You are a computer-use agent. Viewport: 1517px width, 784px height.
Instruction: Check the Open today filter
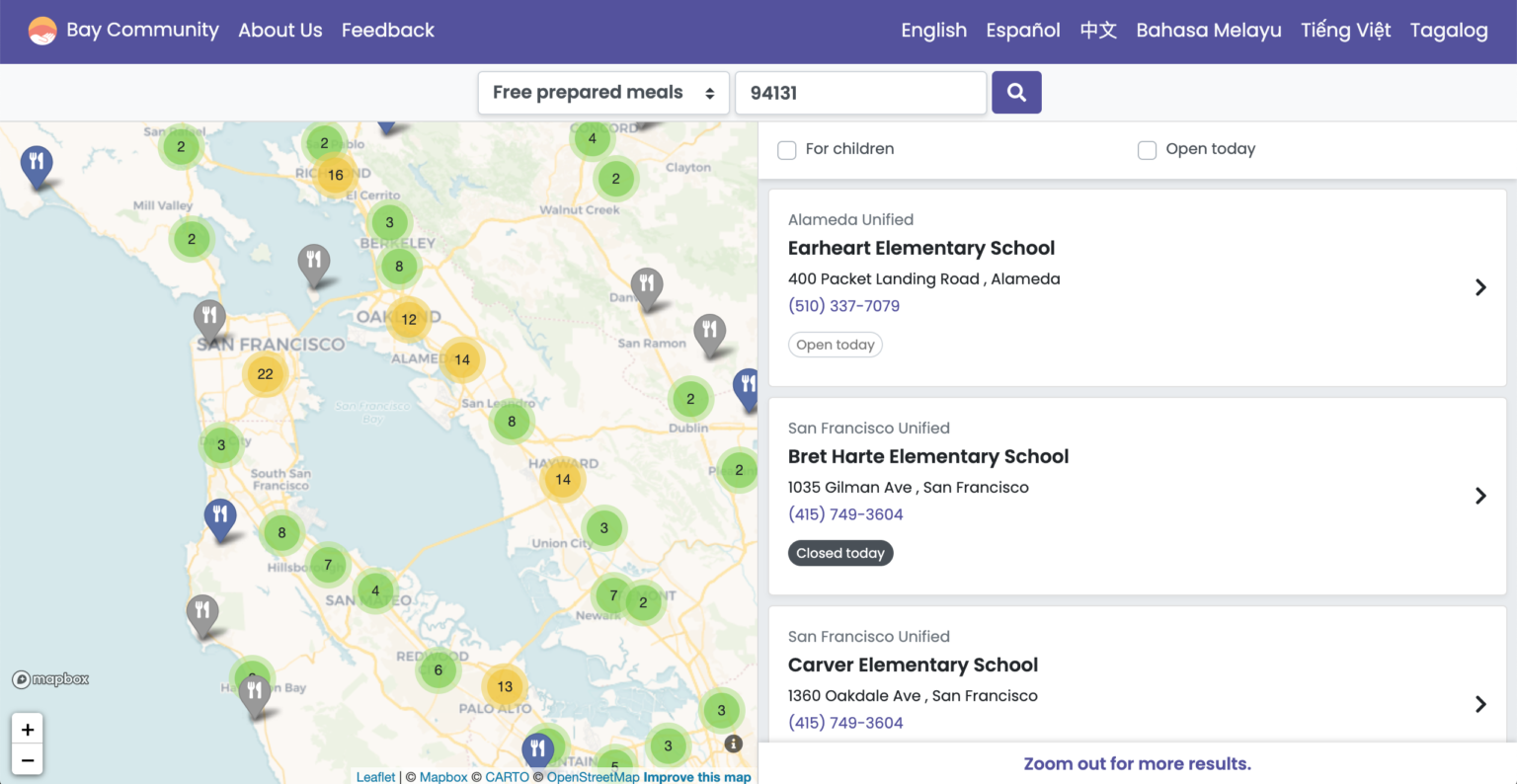click(1147, 150)
